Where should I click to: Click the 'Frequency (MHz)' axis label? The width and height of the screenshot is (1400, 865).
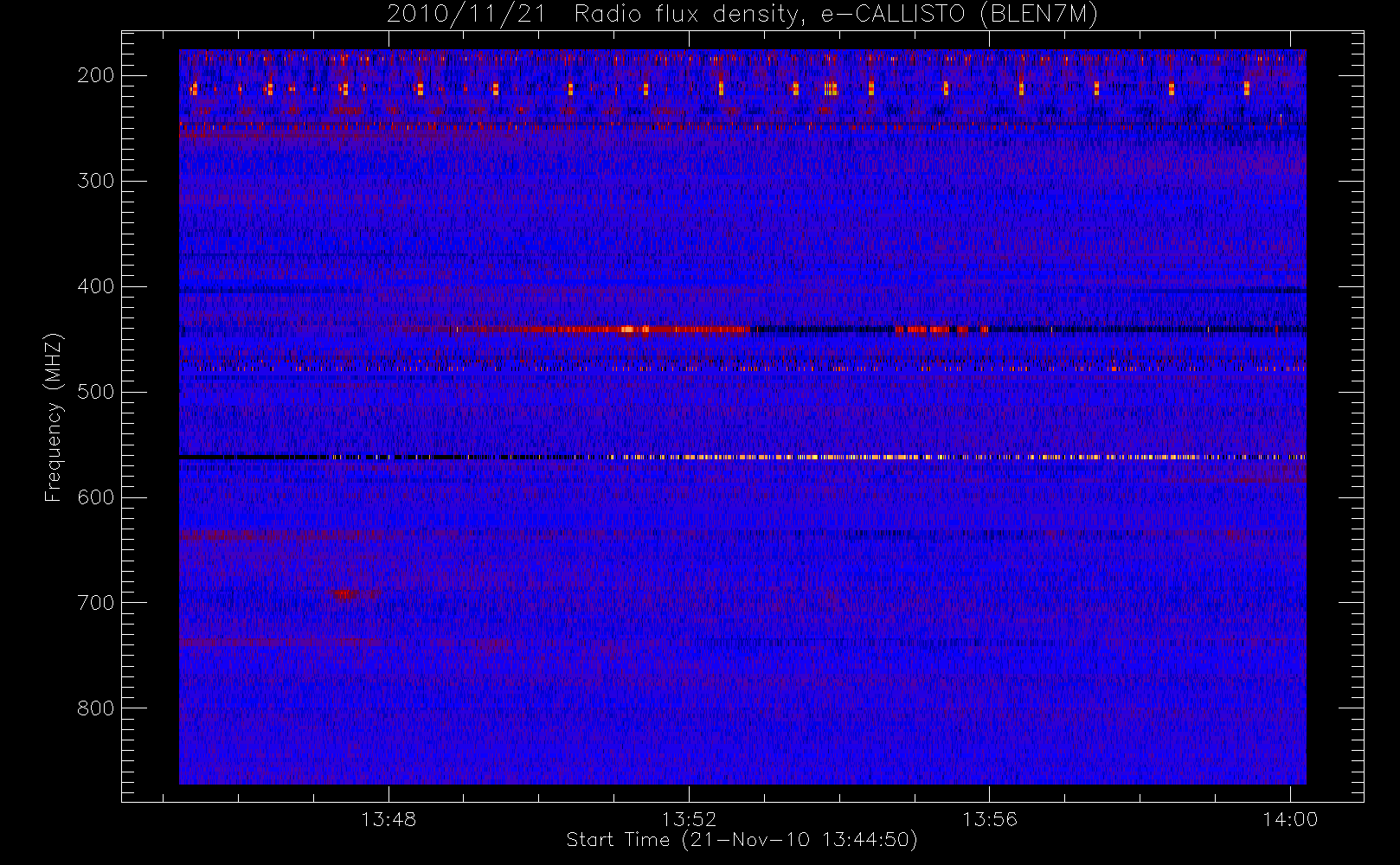click(54, 417)
